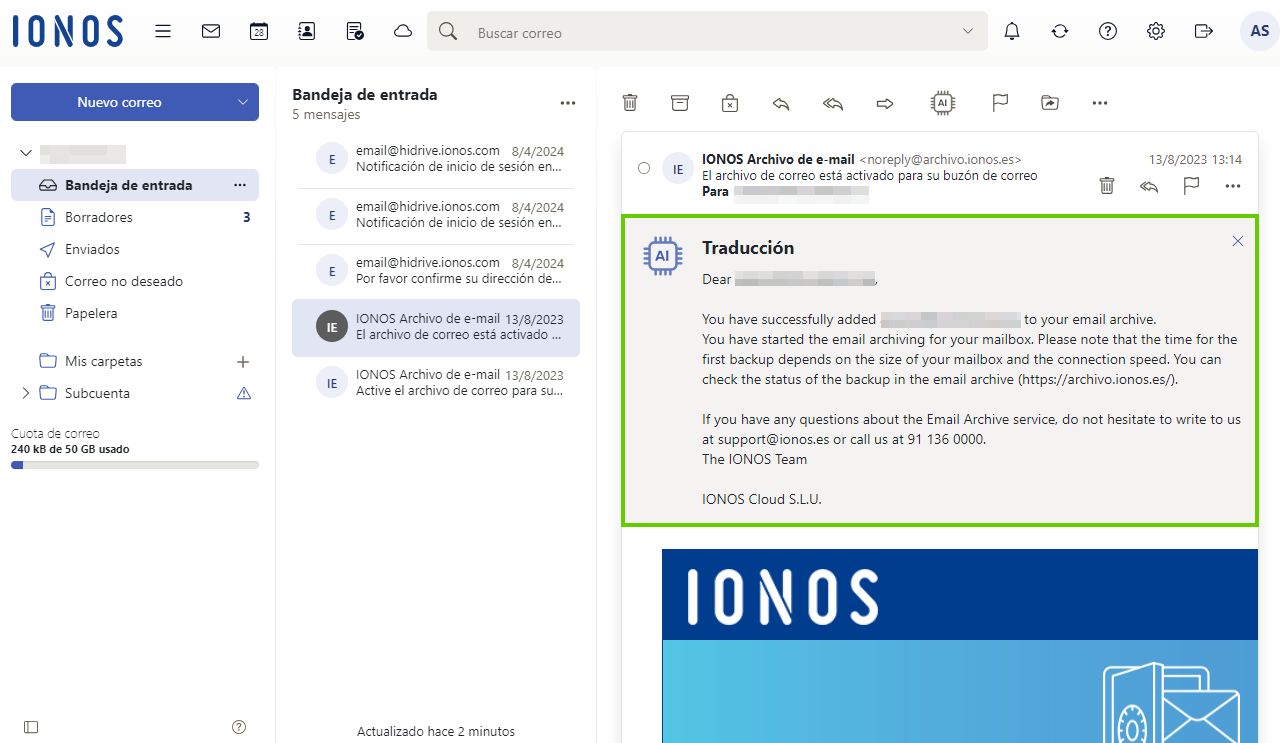Image resolution: width=1280 pixels, height=743 pixels.
Task: Add a new folder under Mis carpetas
Action: 242,361
